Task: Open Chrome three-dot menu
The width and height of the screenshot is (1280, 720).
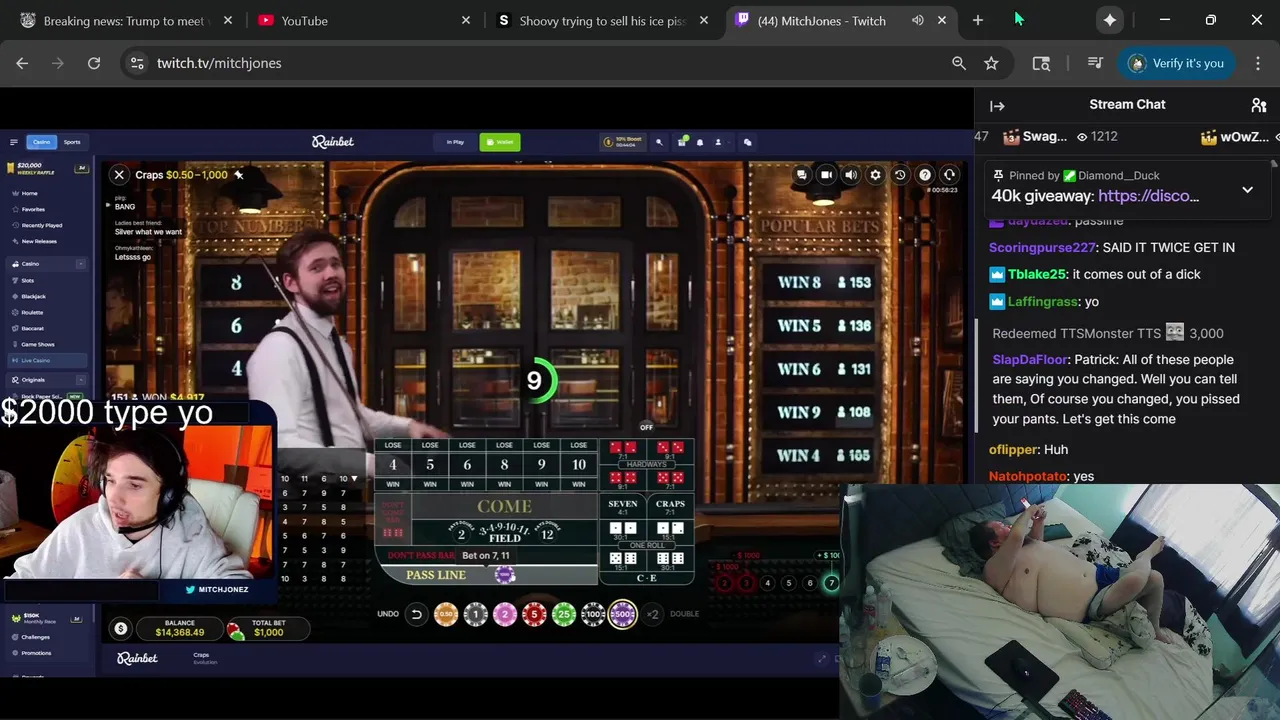Action: pyautogui.click(x=1258, y=63)
